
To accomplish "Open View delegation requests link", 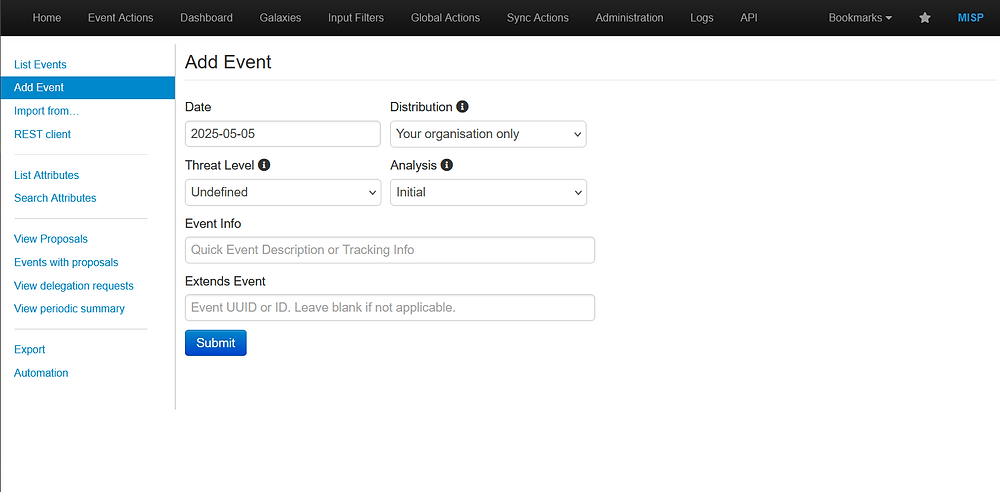I will point(74,285).
